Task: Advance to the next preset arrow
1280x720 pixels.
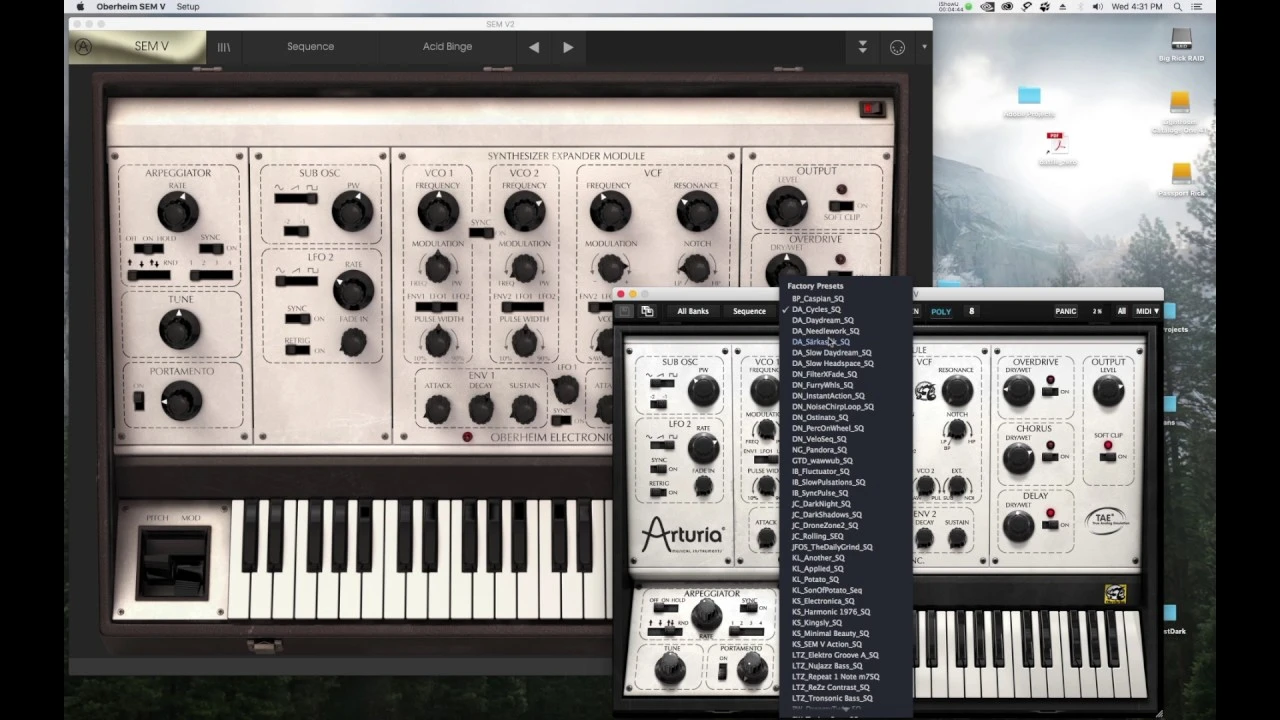Action: [x=568, y=47]
